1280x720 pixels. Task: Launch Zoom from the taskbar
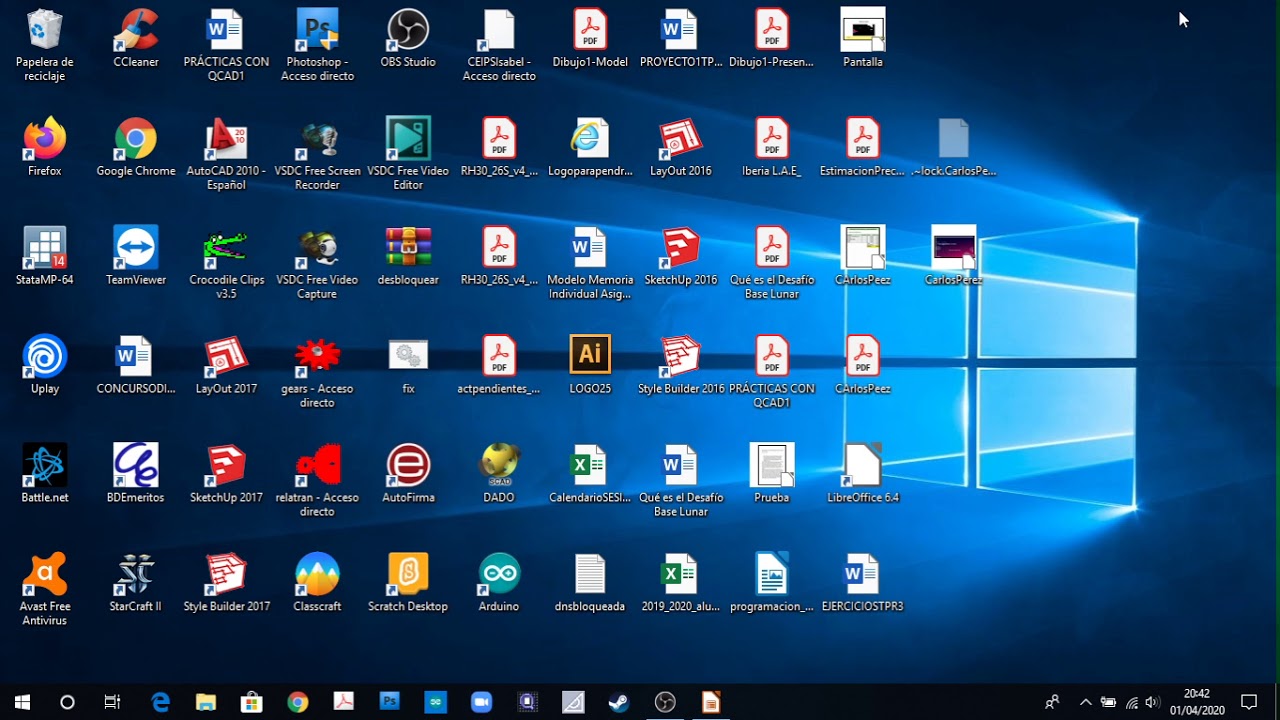[x=481, y=702]
